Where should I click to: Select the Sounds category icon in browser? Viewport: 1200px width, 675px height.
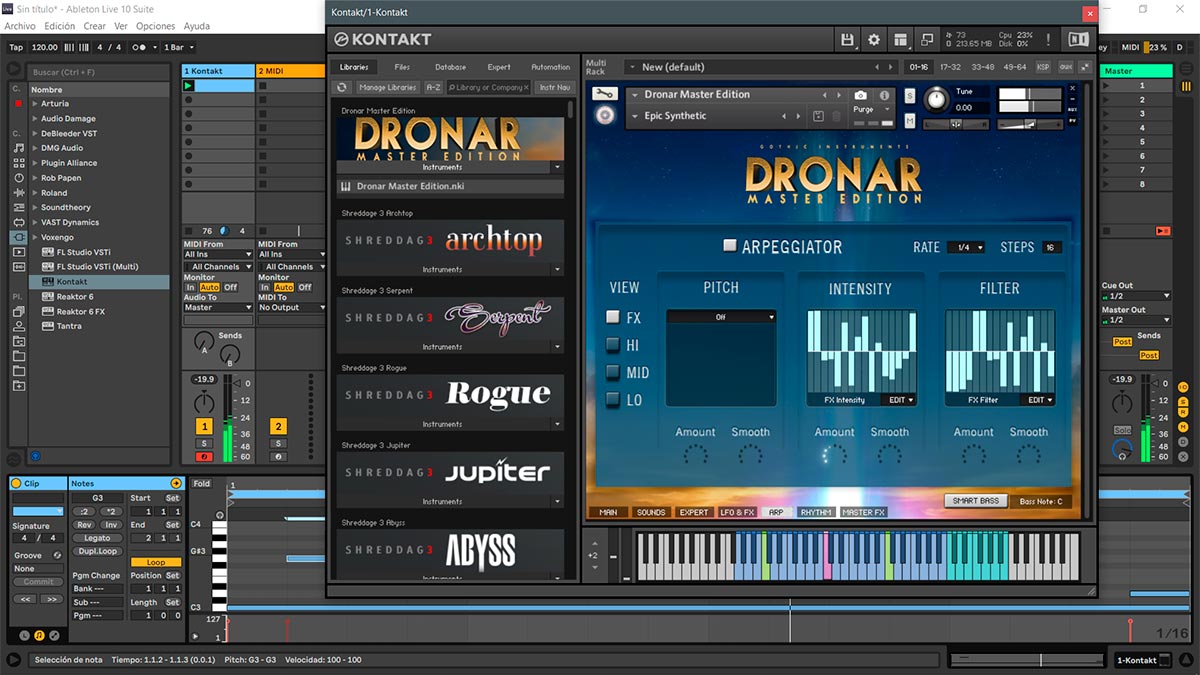point(18,148)
